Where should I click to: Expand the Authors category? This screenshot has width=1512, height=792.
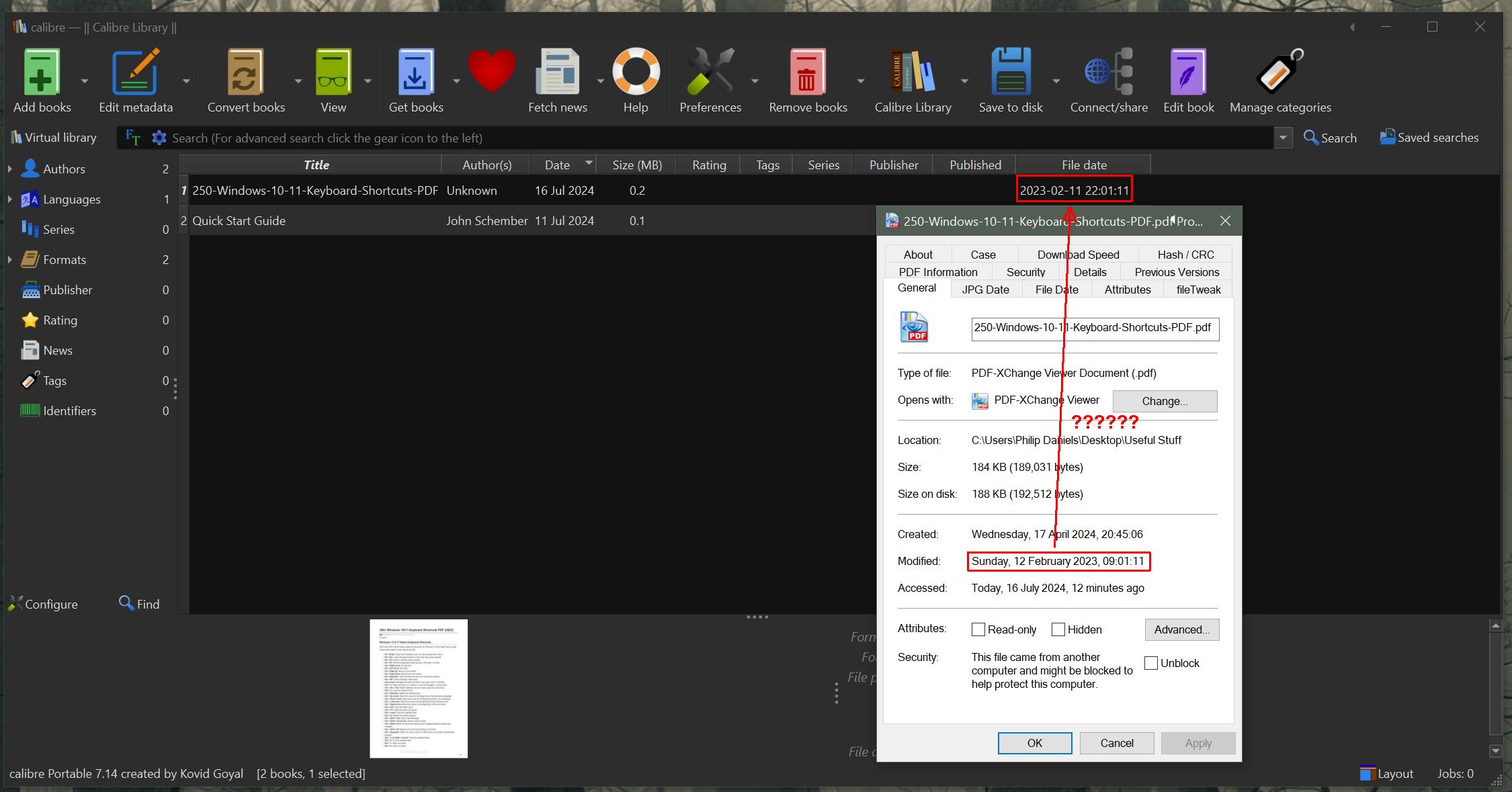[x=9, y=169]
